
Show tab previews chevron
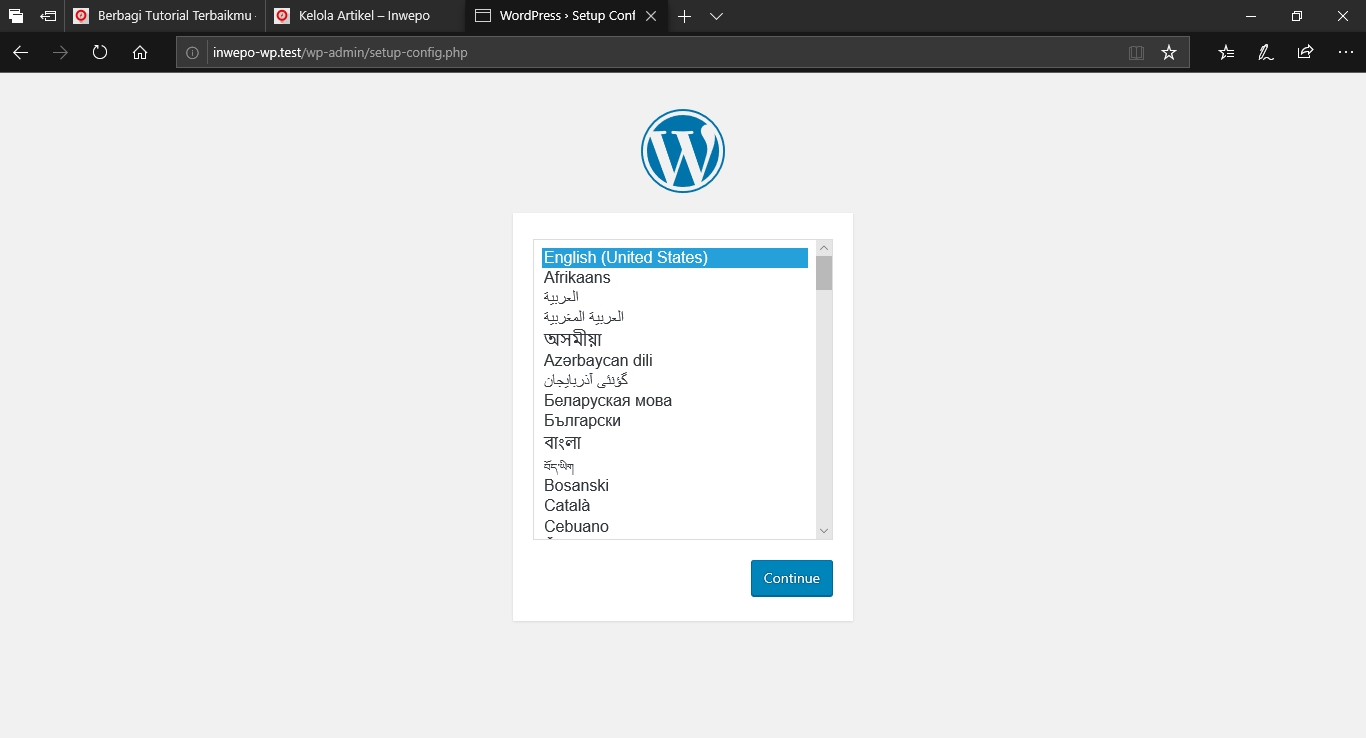click(x=716, y=16)
